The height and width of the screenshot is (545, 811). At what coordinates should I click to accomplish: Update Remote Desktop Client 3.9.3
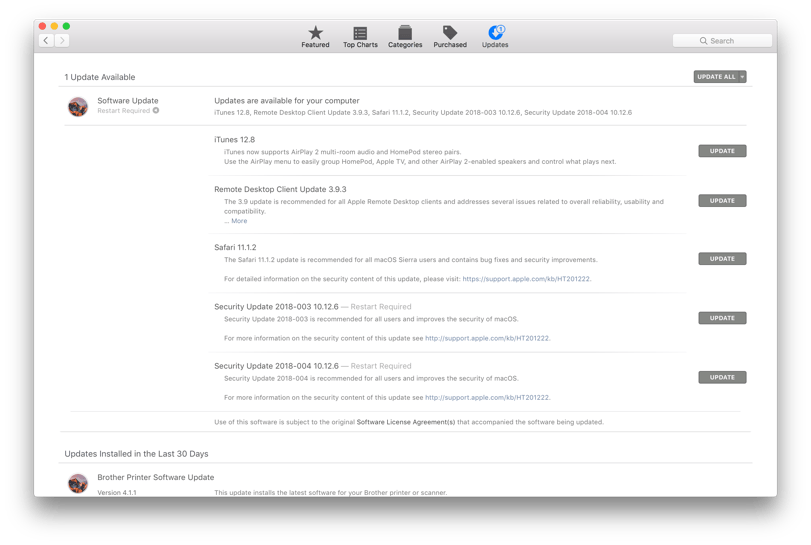tap(722, 201)
